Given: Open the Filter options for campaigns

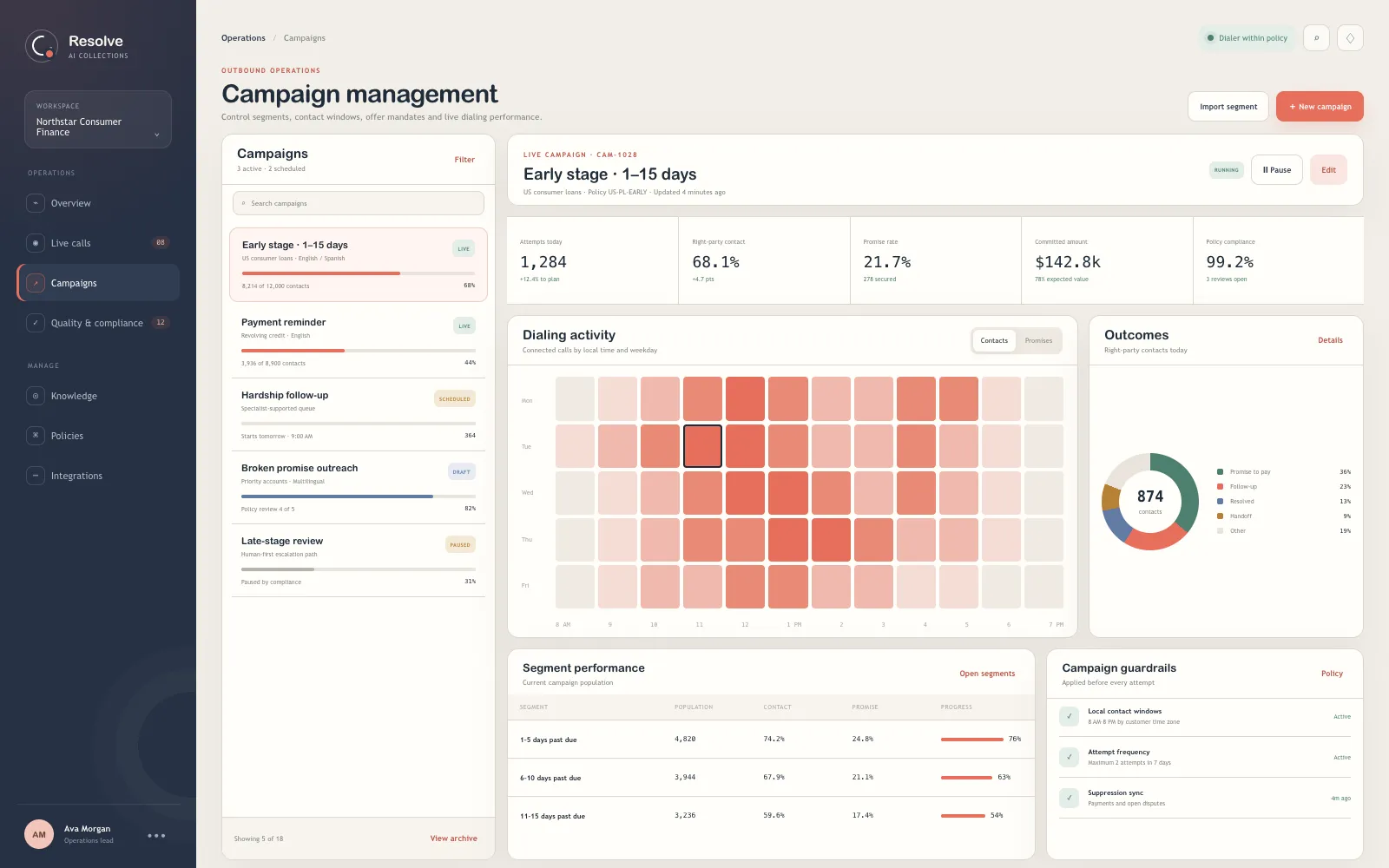Looking at the screenshot, I should pos(464,160).
